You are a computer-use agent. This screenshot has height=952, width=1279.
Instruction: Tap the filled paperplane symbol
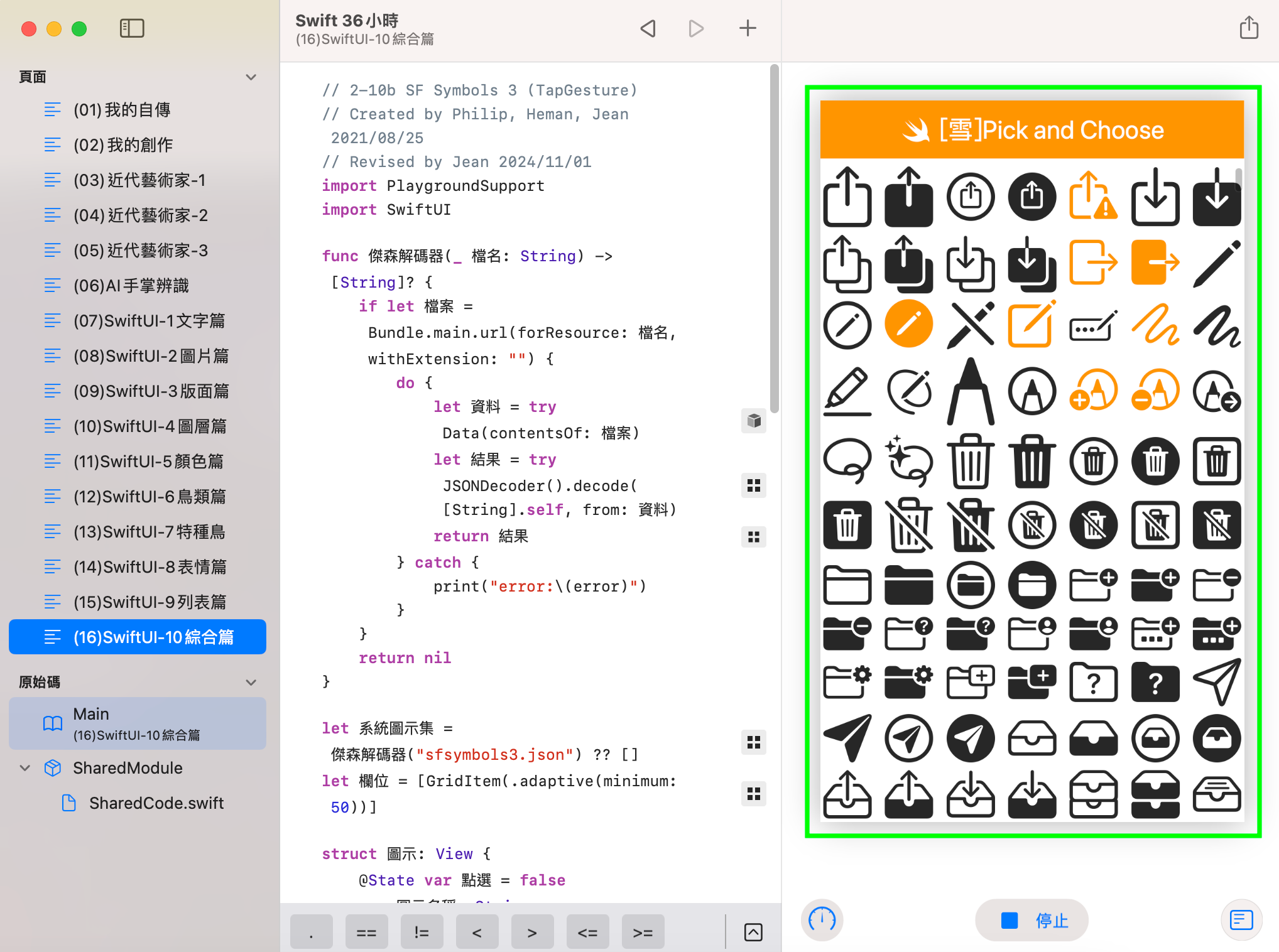point(847,738)
